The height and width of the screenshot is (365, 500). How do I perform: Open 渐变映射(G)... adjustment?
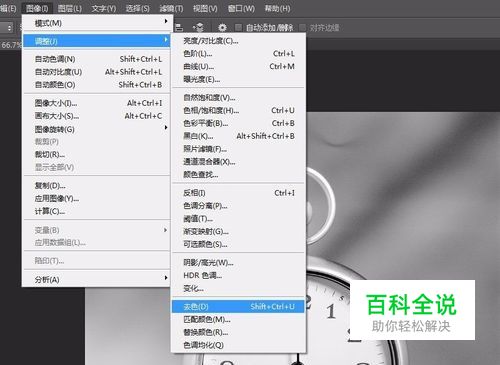click(238, 231)
